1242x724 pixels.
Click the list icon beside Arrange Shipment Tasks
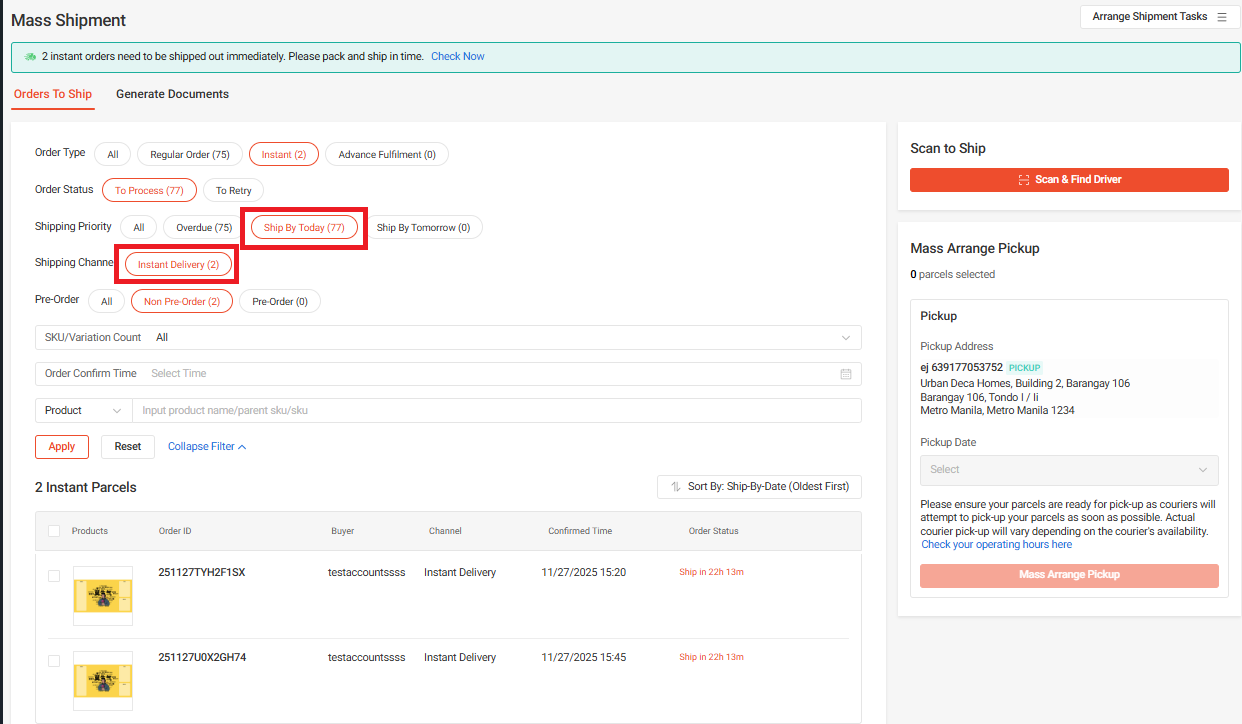click(1221, 17)
